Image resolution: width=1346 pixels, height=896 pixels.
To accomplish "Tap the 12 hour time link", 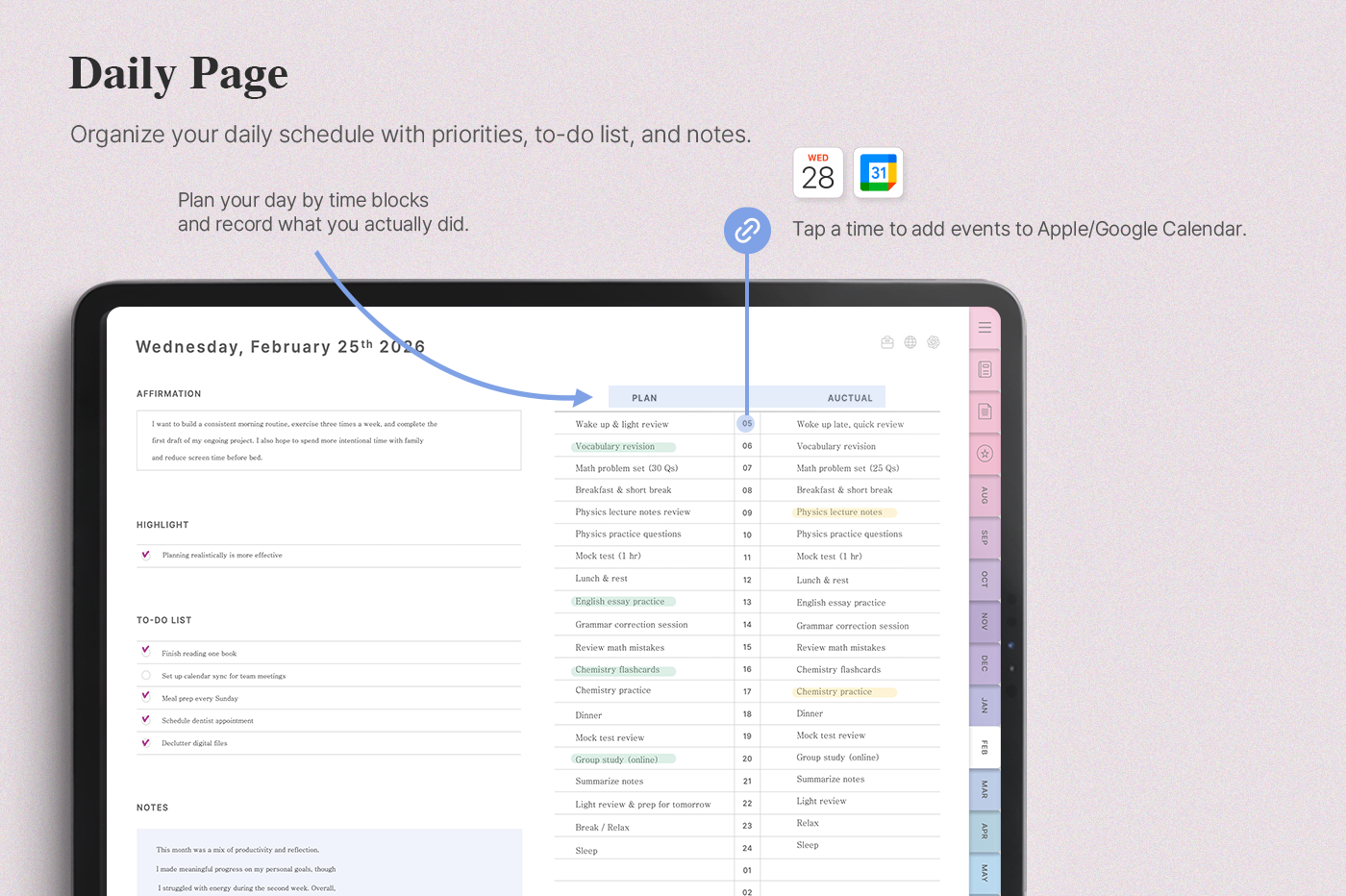I will 747,580.
